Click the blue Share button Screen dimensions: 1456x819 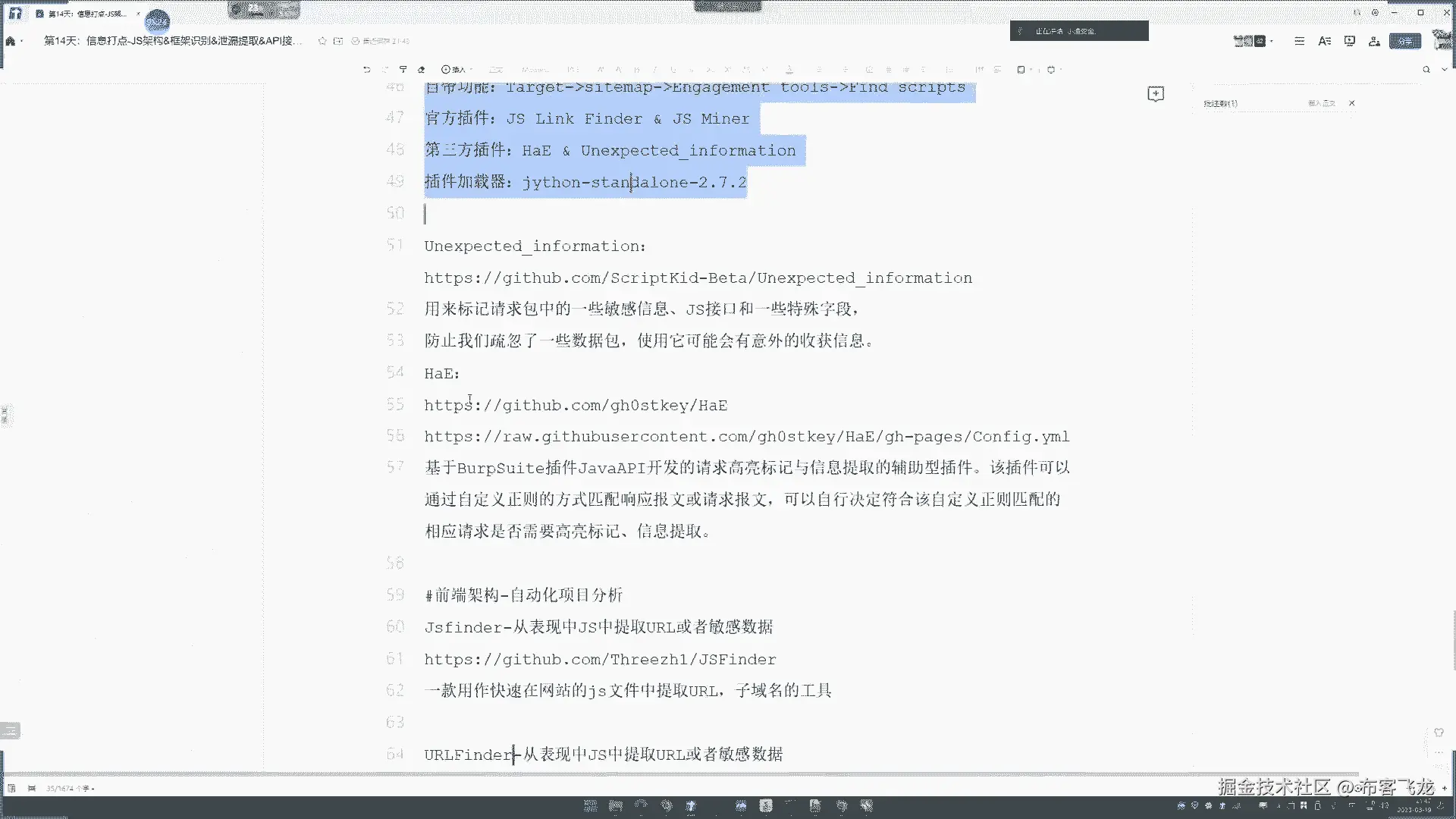pos(1404,41)
